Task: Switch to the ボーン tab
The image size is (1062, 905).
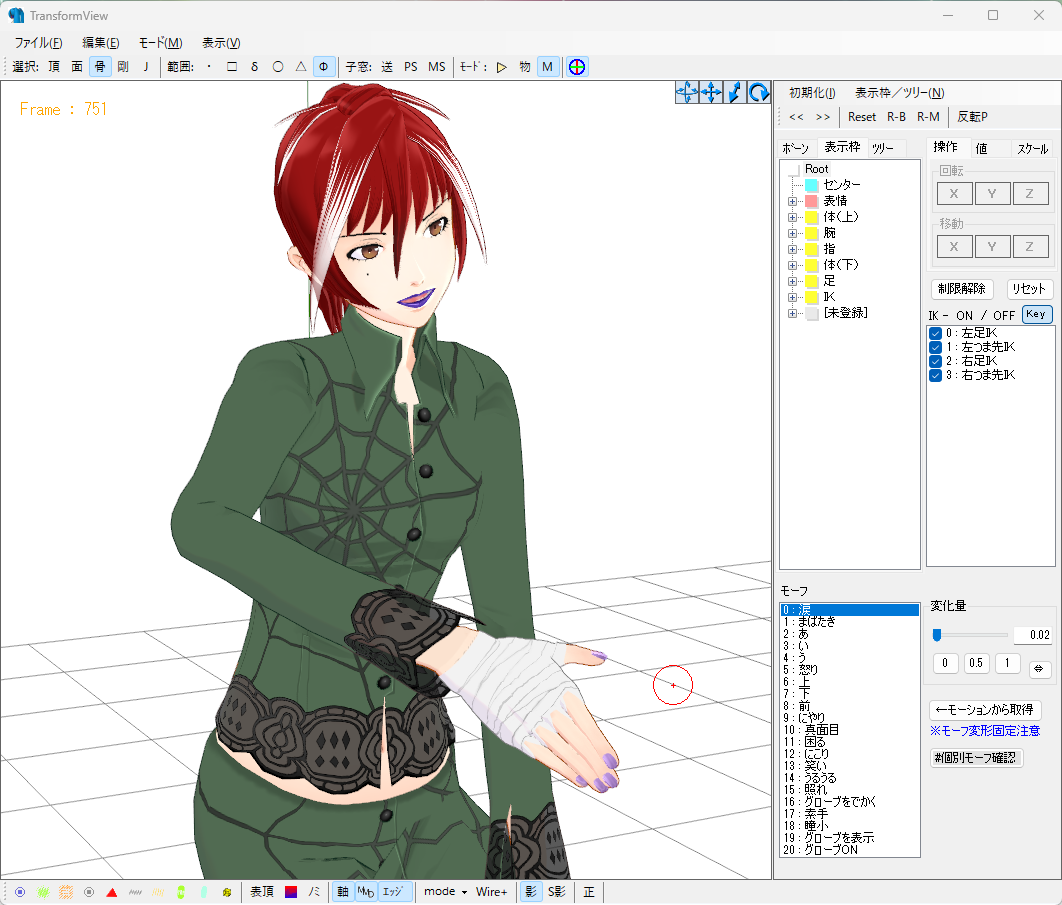Action: 795,148
